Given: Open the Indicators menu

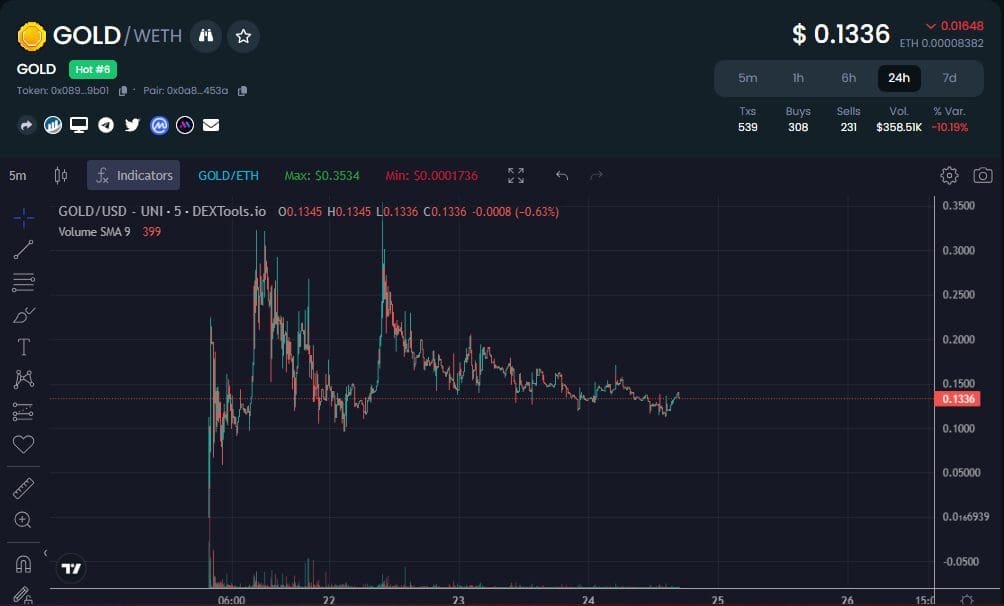Looking at the screenshot, I should 134,175.
